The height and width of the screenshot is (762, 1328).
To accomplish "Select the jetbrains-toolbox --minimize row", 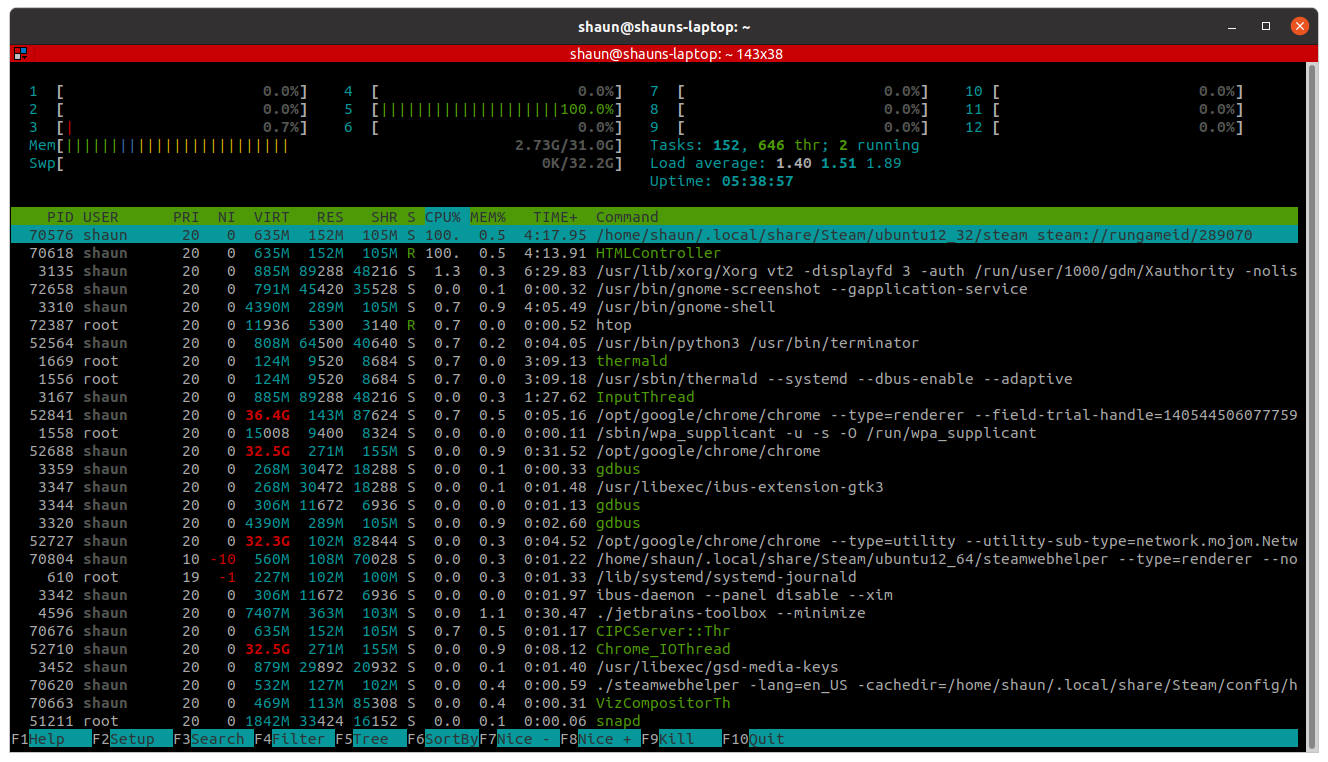I will point(654,613).
